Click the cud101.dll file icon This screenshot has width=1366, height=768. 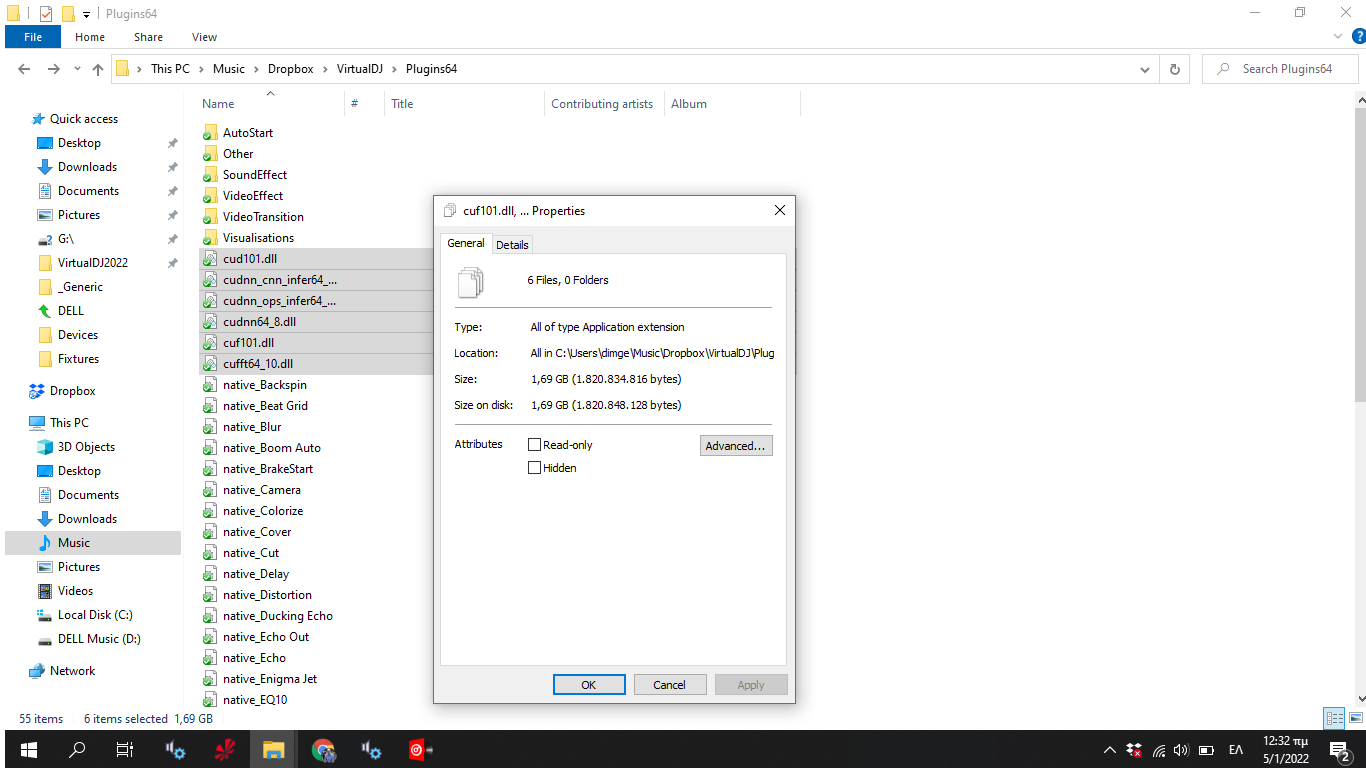[210, 259]
